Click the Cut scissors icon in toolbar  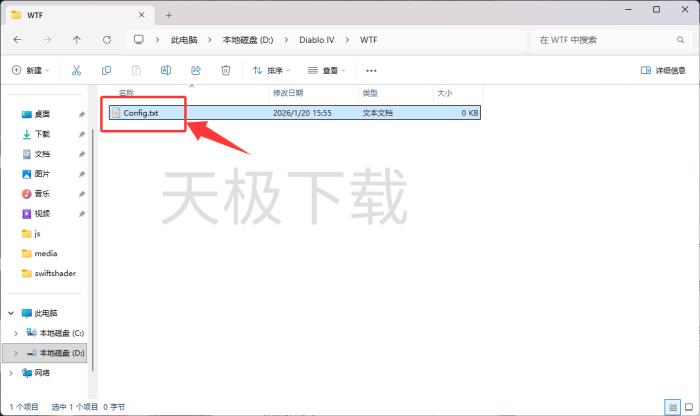[76, 71]
